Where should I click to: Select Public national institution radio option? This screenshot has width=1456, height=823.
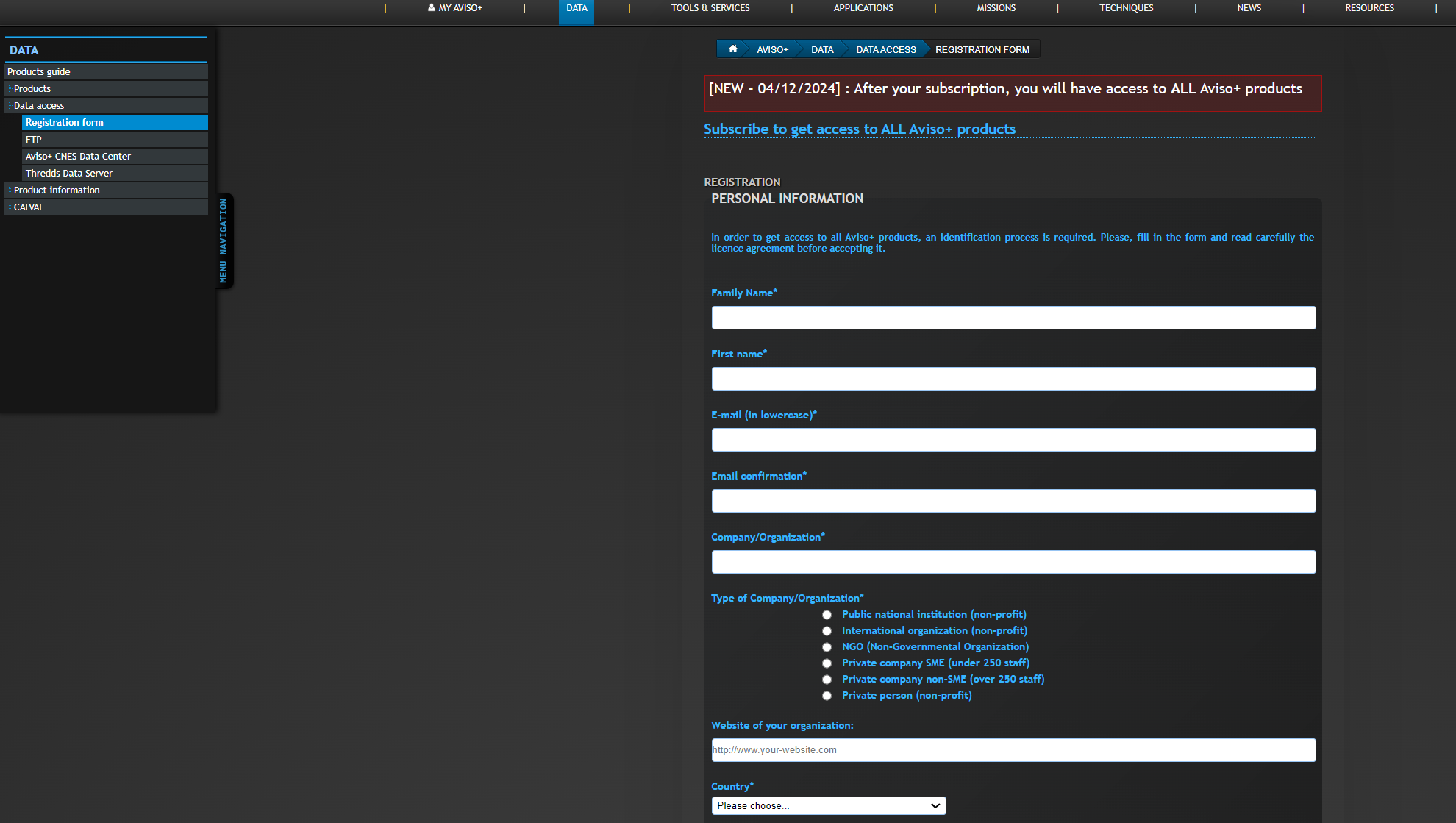tap(827, 615)
